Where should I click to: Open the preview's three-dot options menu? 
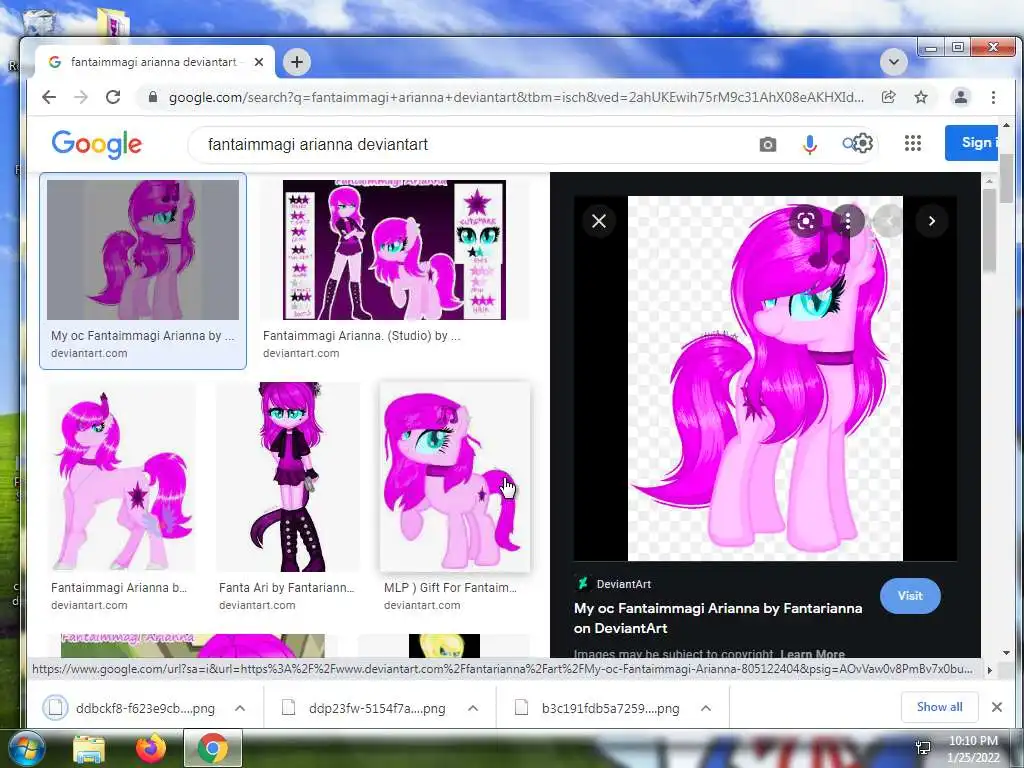coord(848,221)
